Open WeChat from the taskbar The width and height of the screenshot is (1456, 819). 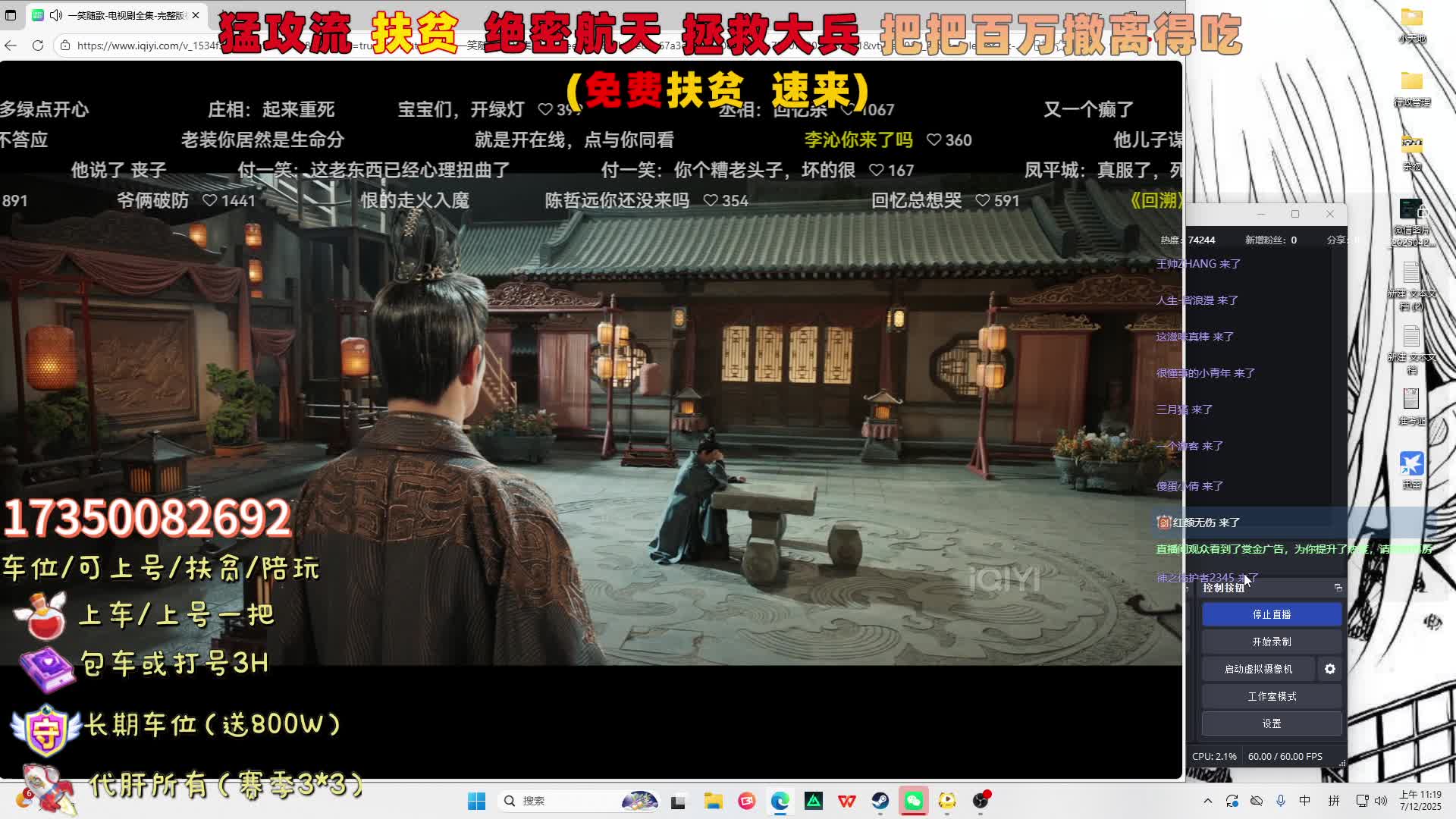913,801
